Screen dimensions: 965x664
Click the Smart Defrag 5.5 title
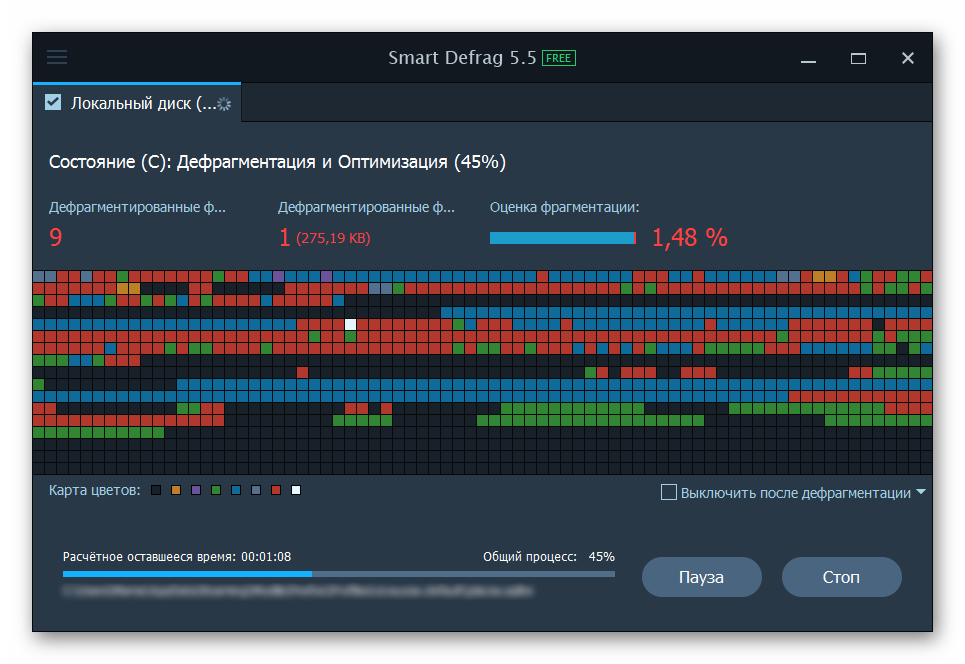click(462, 58)
